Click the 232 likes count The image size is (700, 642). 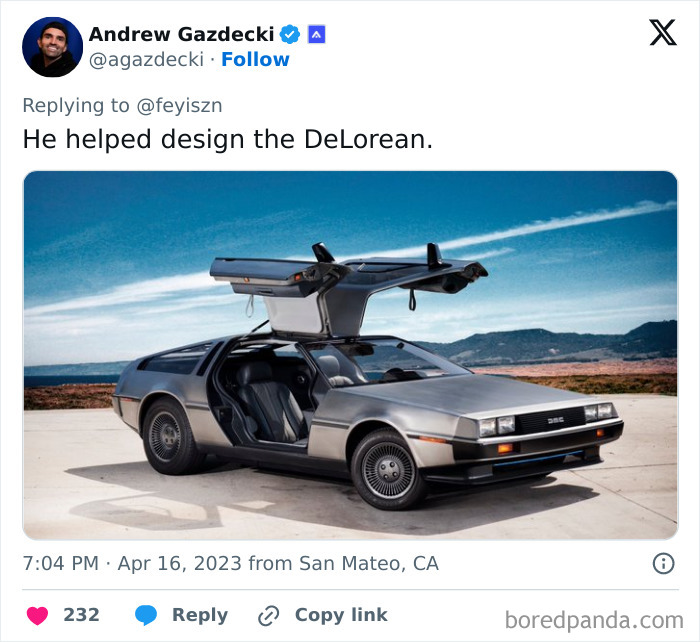pyautogui.click(x=81, y=615)
